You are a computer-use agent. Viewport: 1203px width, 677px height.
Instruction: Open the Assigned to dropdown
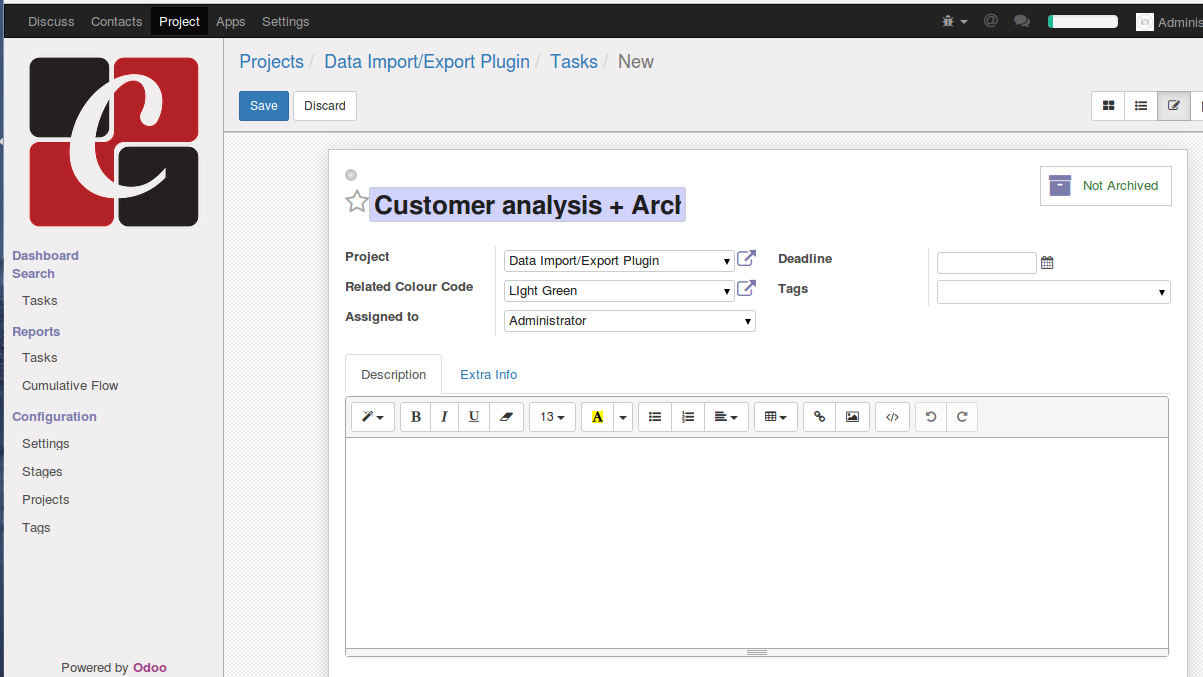click(x=630, y=321)
